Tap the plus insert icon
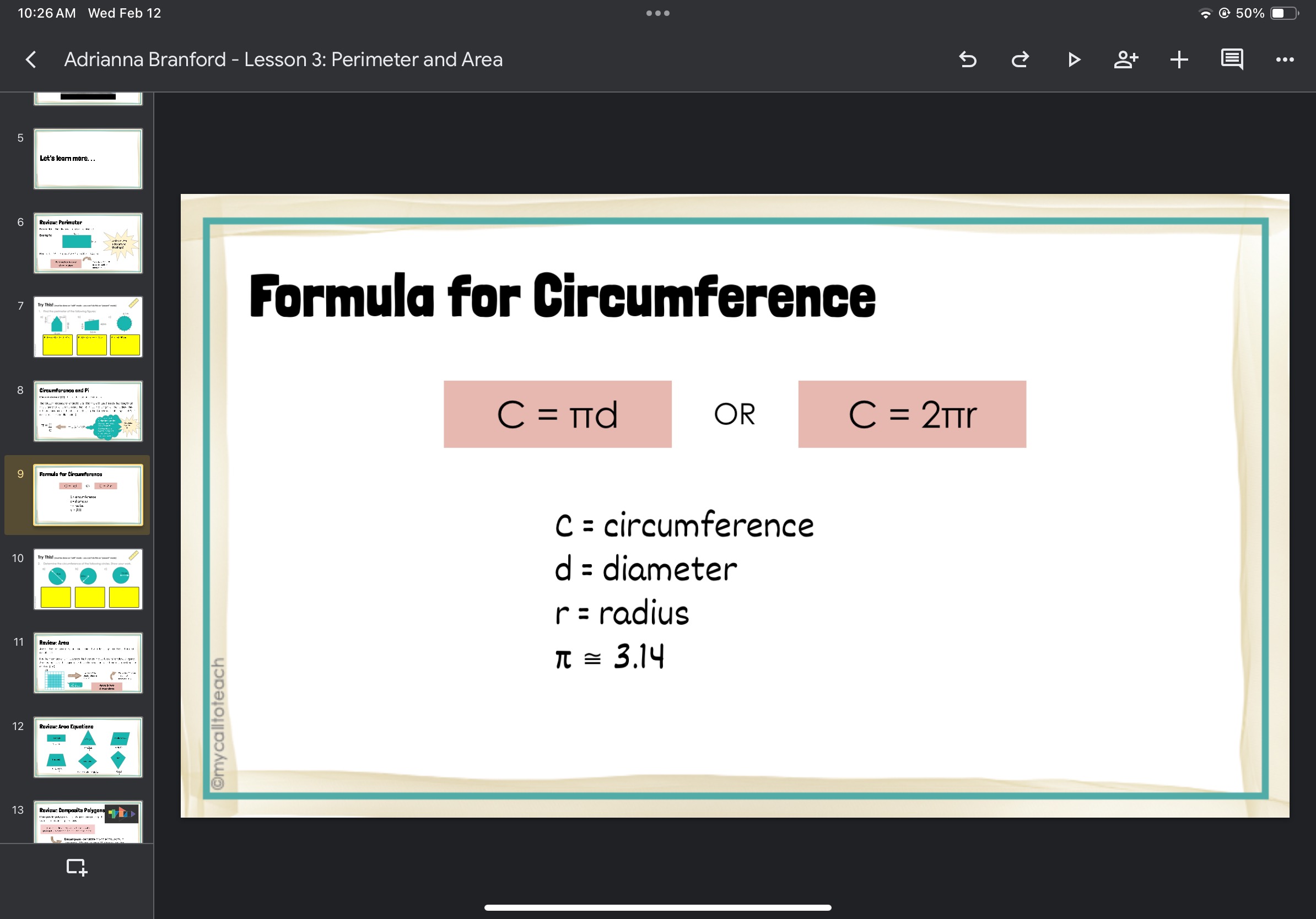The width and height of the screenshot is (1316, 919). point(1179,60)
